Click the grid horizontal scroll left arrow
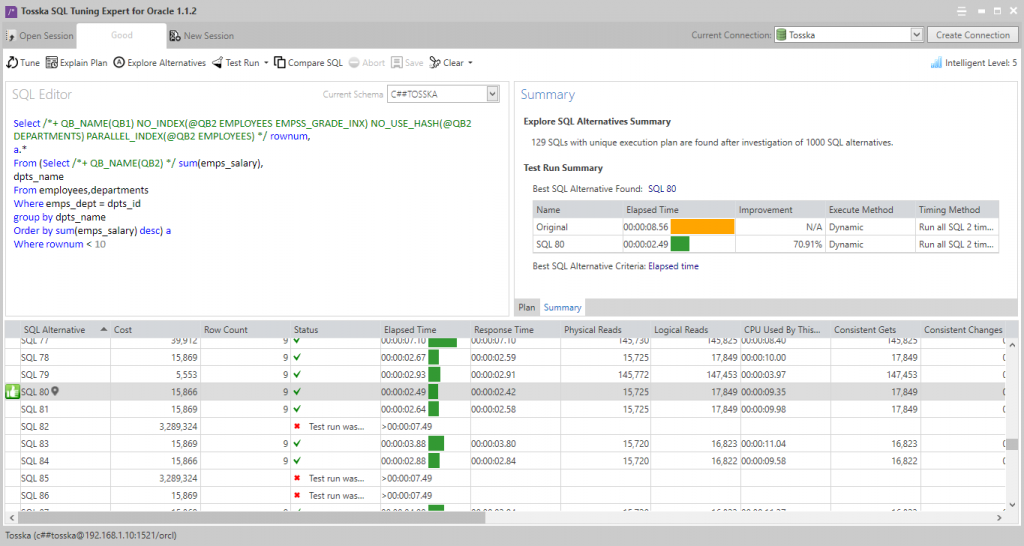This screenshot has height=546, width=1024. pyautogui.click(x=11, y=517)
